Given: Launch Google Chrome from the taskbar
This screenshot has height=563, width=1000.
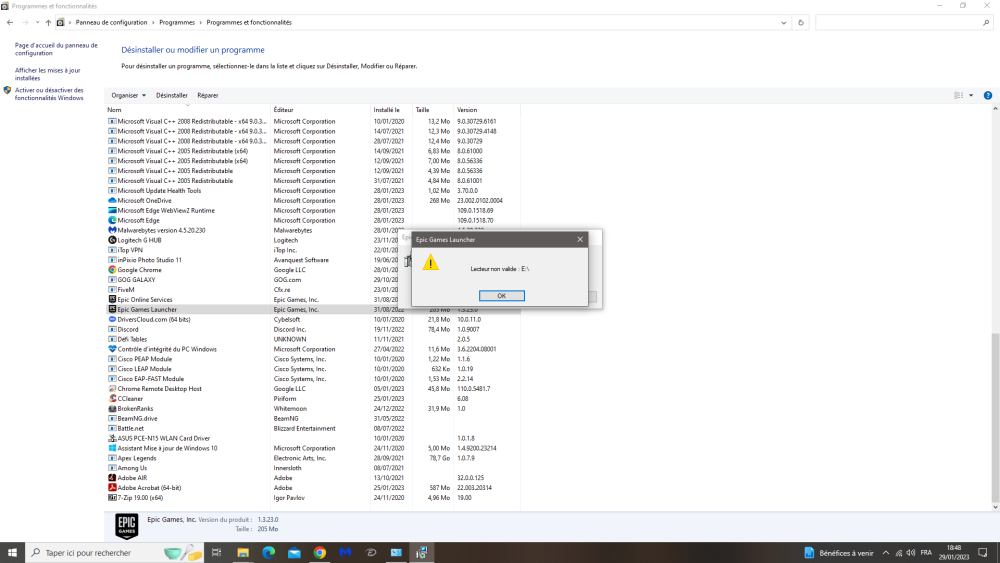Looking at the screenshot, I should (320, 553).
